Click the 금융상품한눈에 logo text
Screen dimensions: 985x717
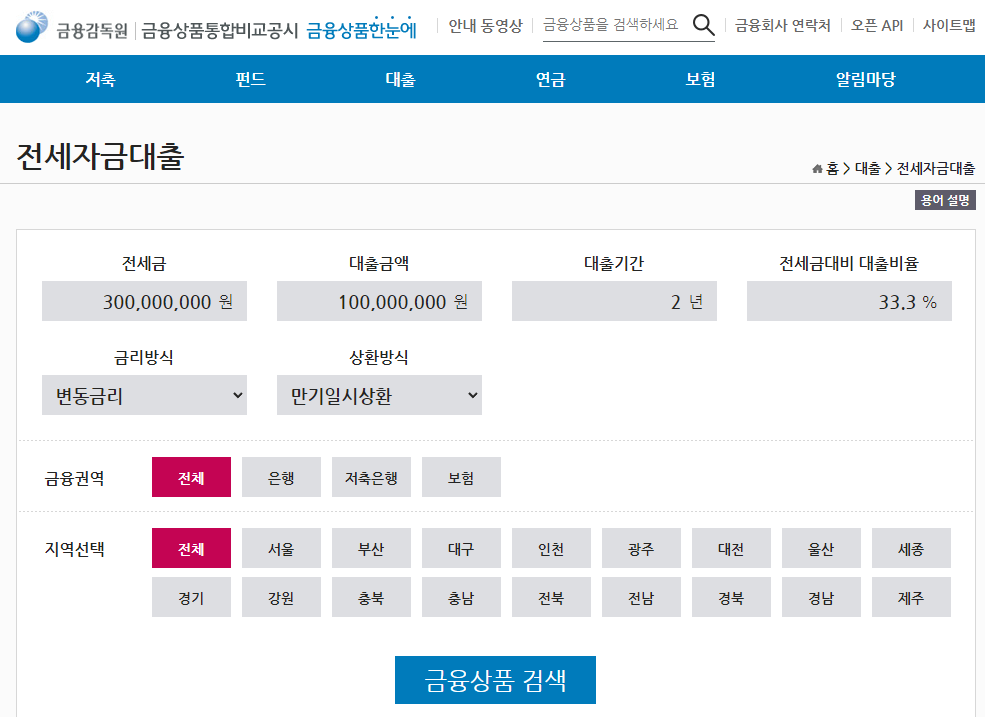pyautogui.click(x=361, y=29)
